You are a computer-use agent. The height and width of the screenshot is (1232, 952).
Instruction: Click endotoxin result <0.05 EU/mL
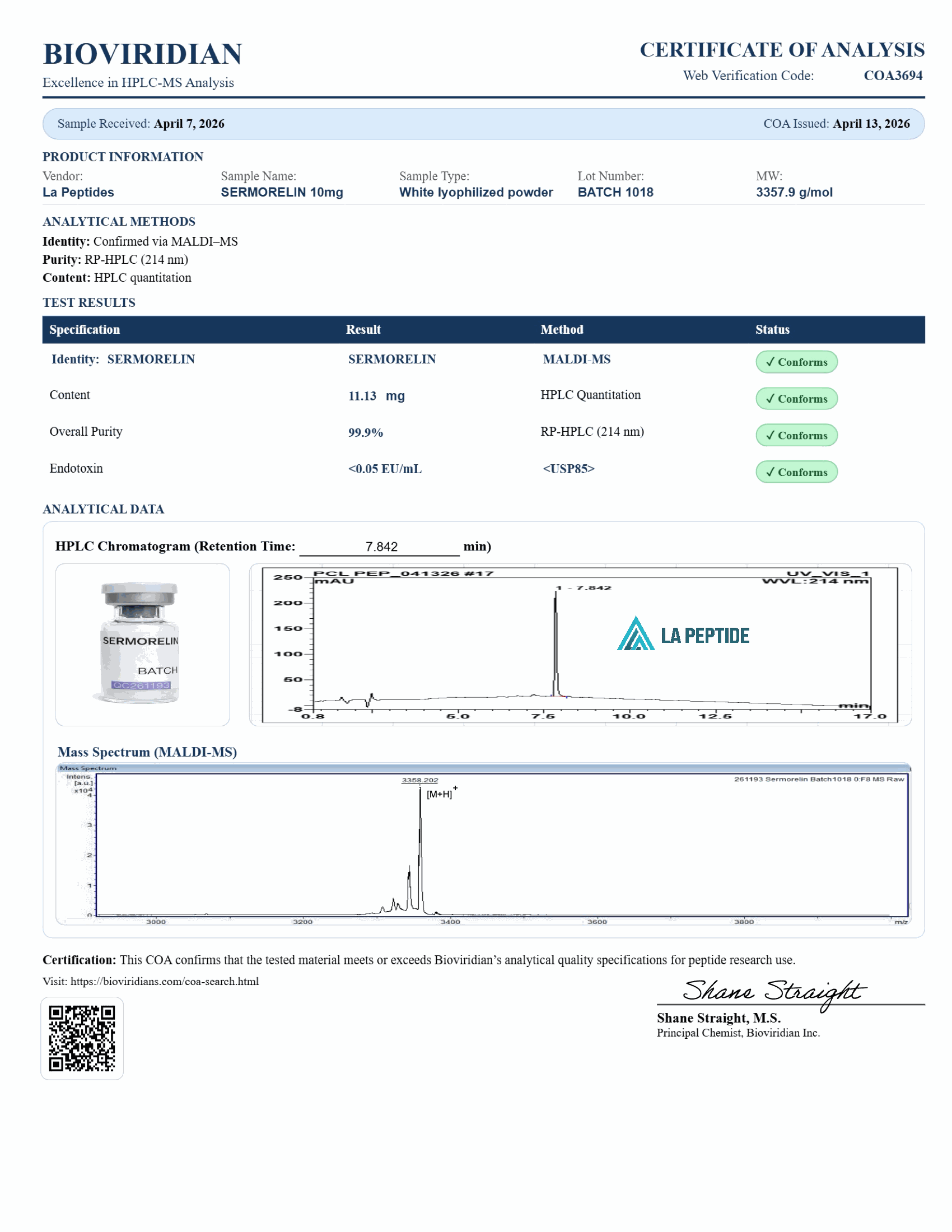[385, 469]
